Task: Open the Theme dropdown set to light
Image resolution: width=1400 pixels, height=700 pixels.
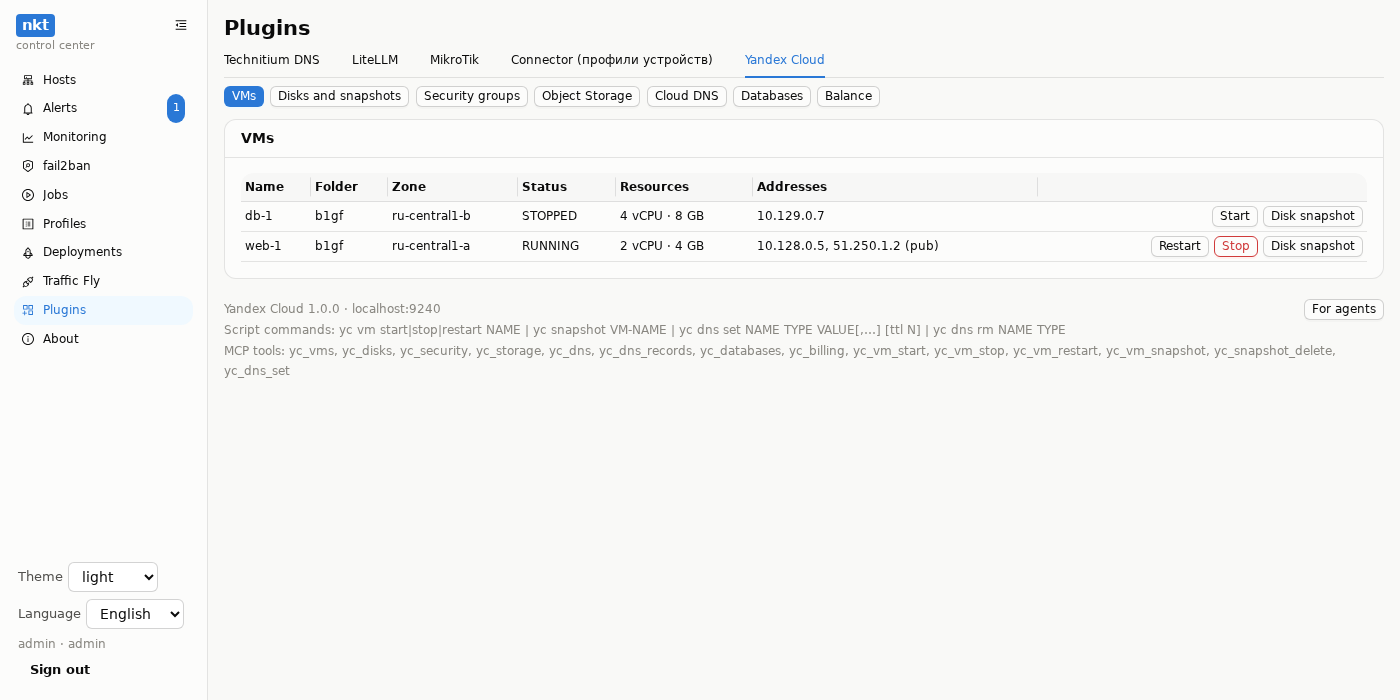Action: 113,577
